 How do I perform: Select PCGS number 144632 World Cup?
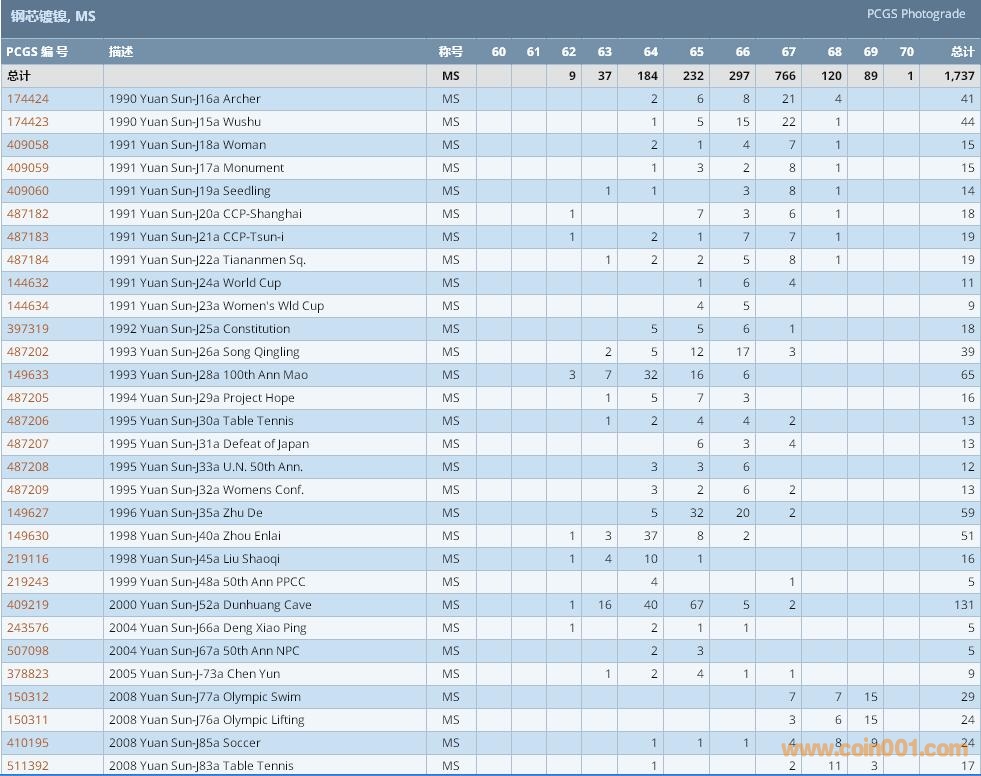(28, 283)
